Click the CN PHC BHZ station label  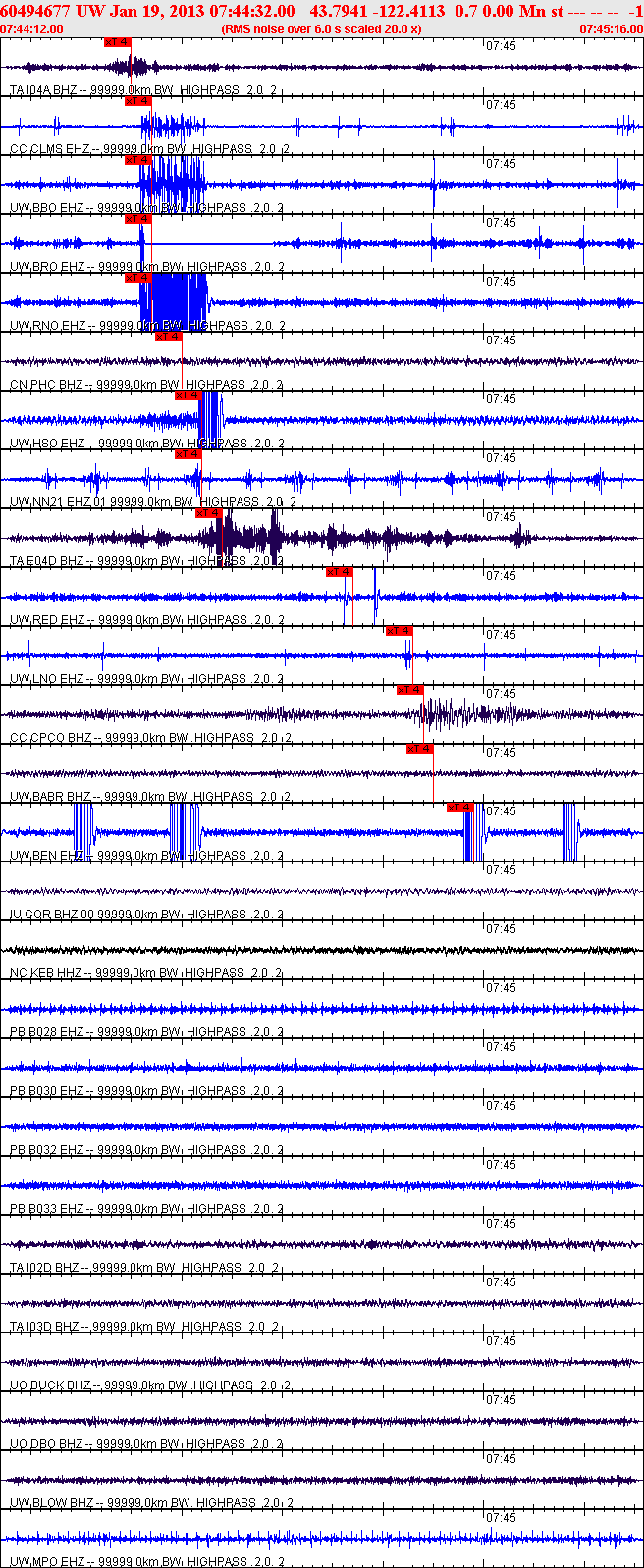(x=46, y=385)
